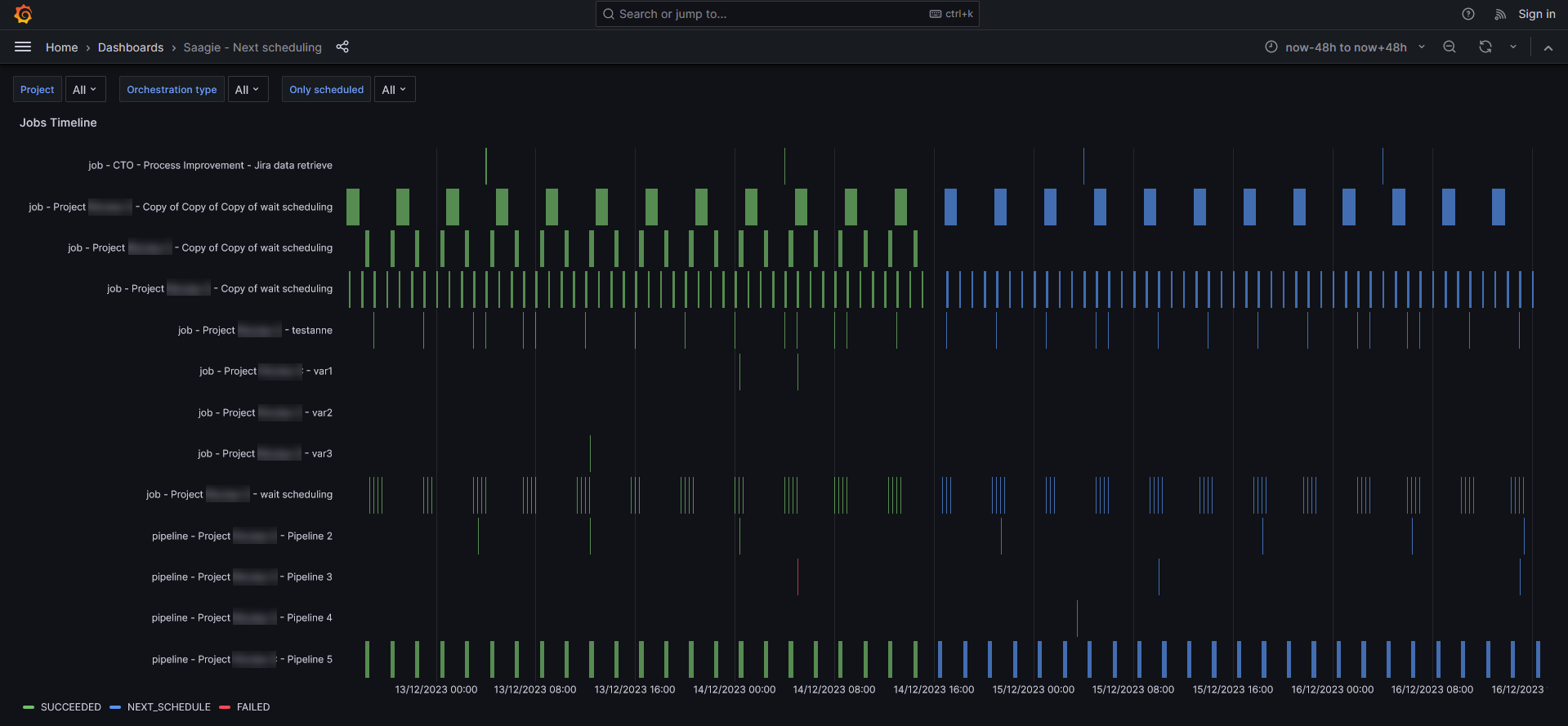Open the Only scheduled All dropdown

395,90
